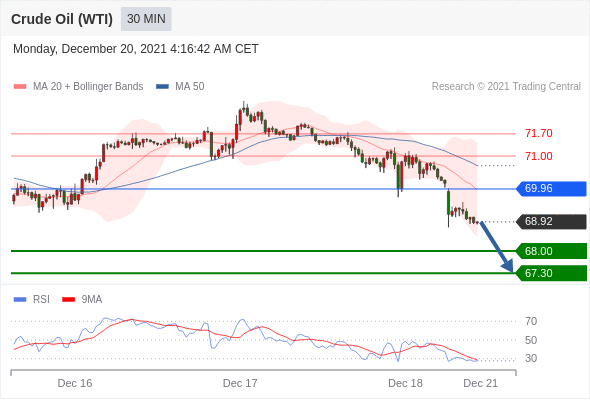This screenshot has height=400, width=590.
Task: Click the 67.30 support target tag
Action: [551, 273]
